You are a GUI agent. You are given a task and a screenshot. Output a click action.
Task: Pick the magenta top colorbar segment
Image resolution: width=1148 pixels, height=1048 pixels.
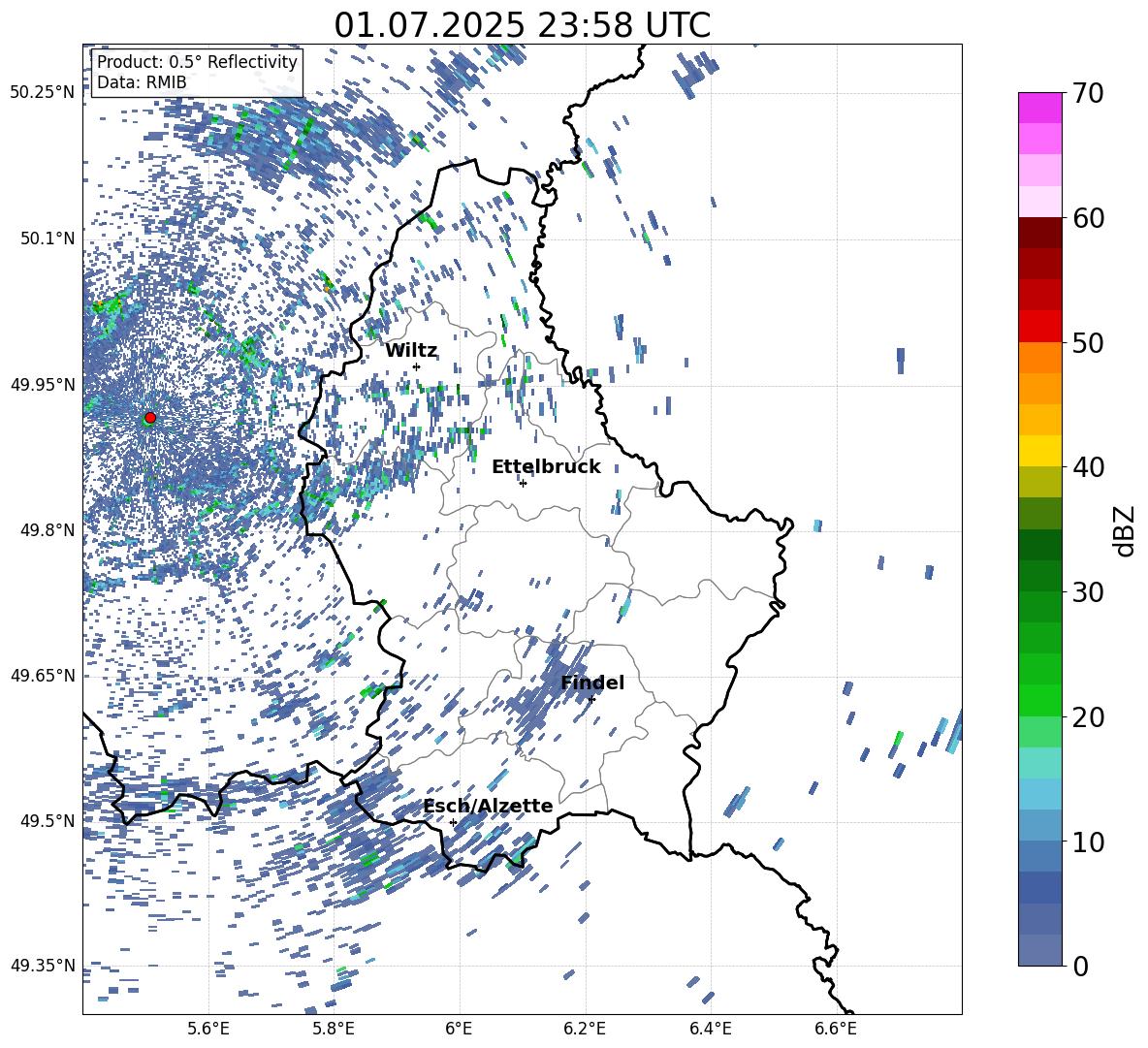pos(1039,109)
